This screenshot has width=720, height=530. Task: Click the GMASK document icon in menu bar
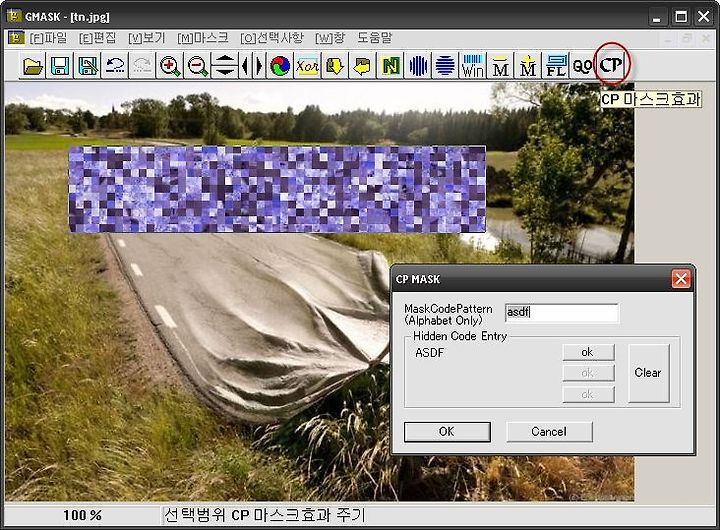pos(16,38)
